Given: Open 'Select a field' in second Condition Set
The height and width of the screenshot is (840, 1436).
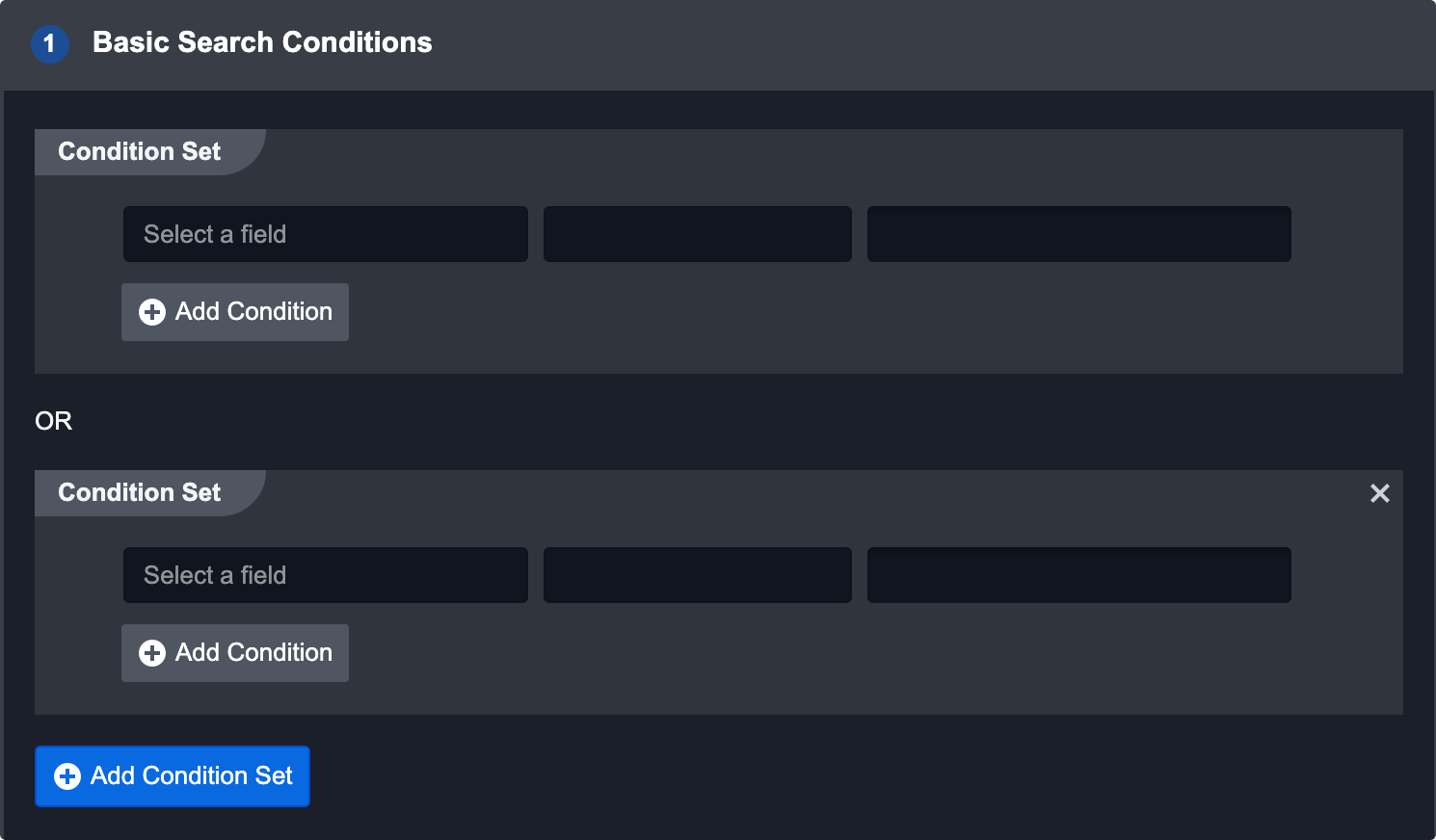Looking at the screenshot, I should (325, 575).
